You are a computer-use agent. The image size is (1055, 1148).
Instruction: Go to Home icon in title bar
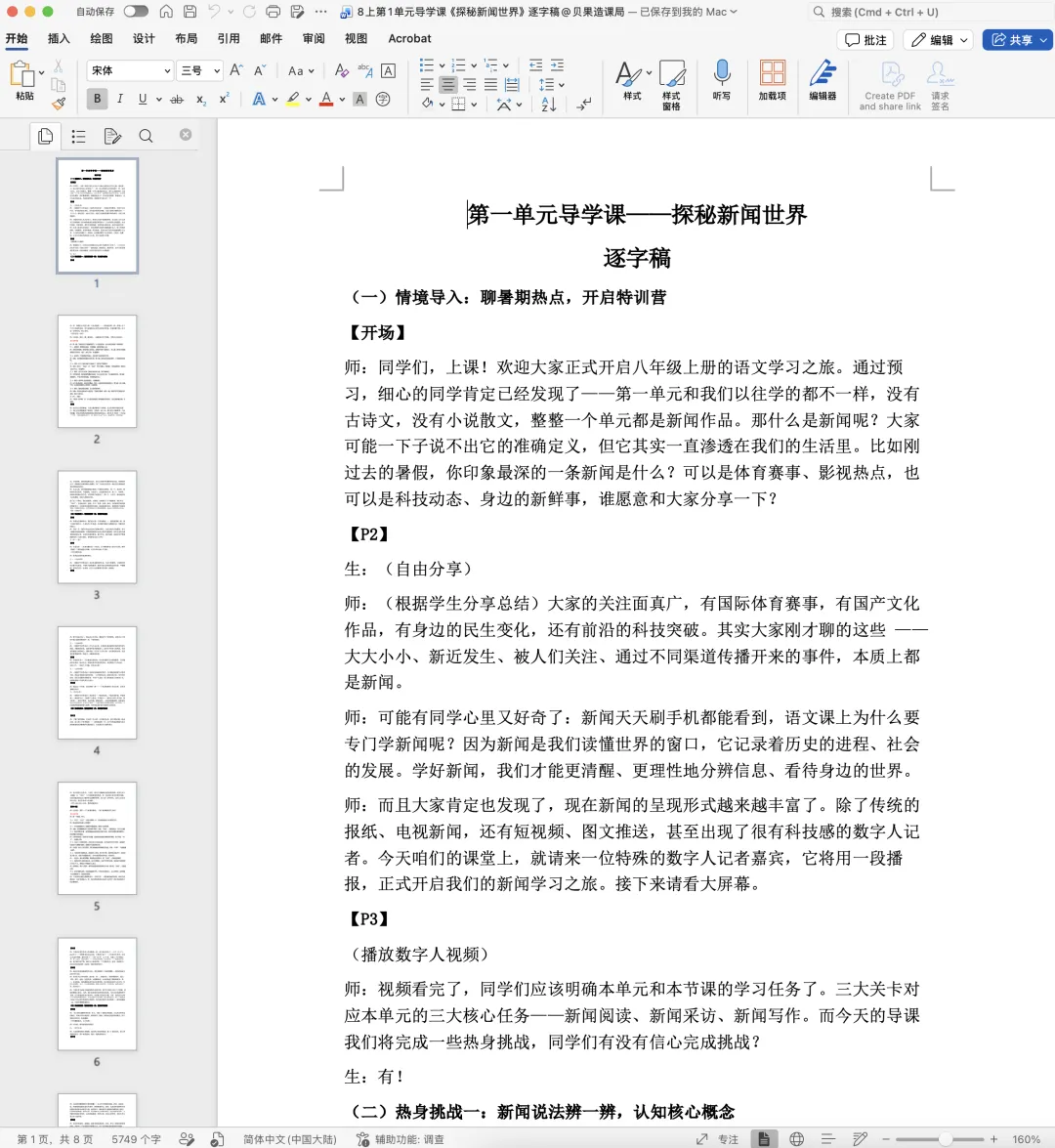point(166,12)
